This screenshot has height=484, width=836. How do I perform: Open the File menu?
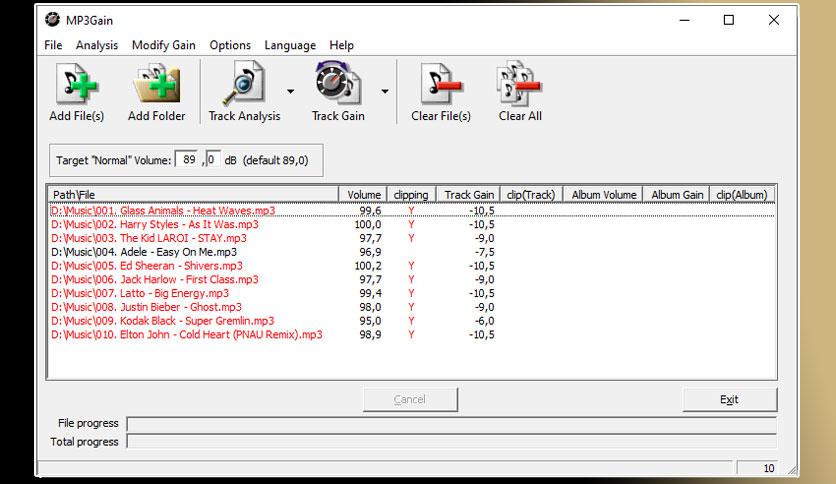pyautogui.click(x=53, y=45)
